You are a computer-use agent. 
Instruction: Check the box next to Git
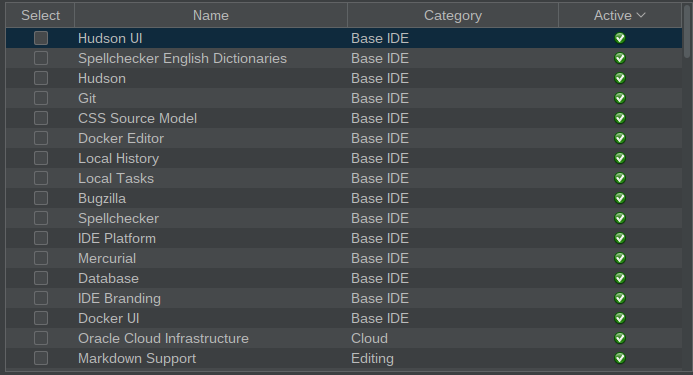coord(41,98)
